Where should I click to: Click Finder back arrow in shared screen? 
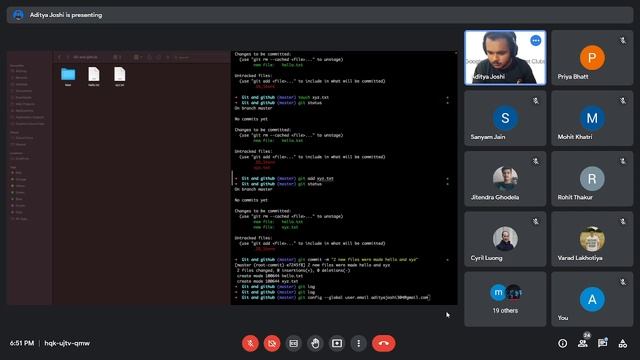(60, 58)
